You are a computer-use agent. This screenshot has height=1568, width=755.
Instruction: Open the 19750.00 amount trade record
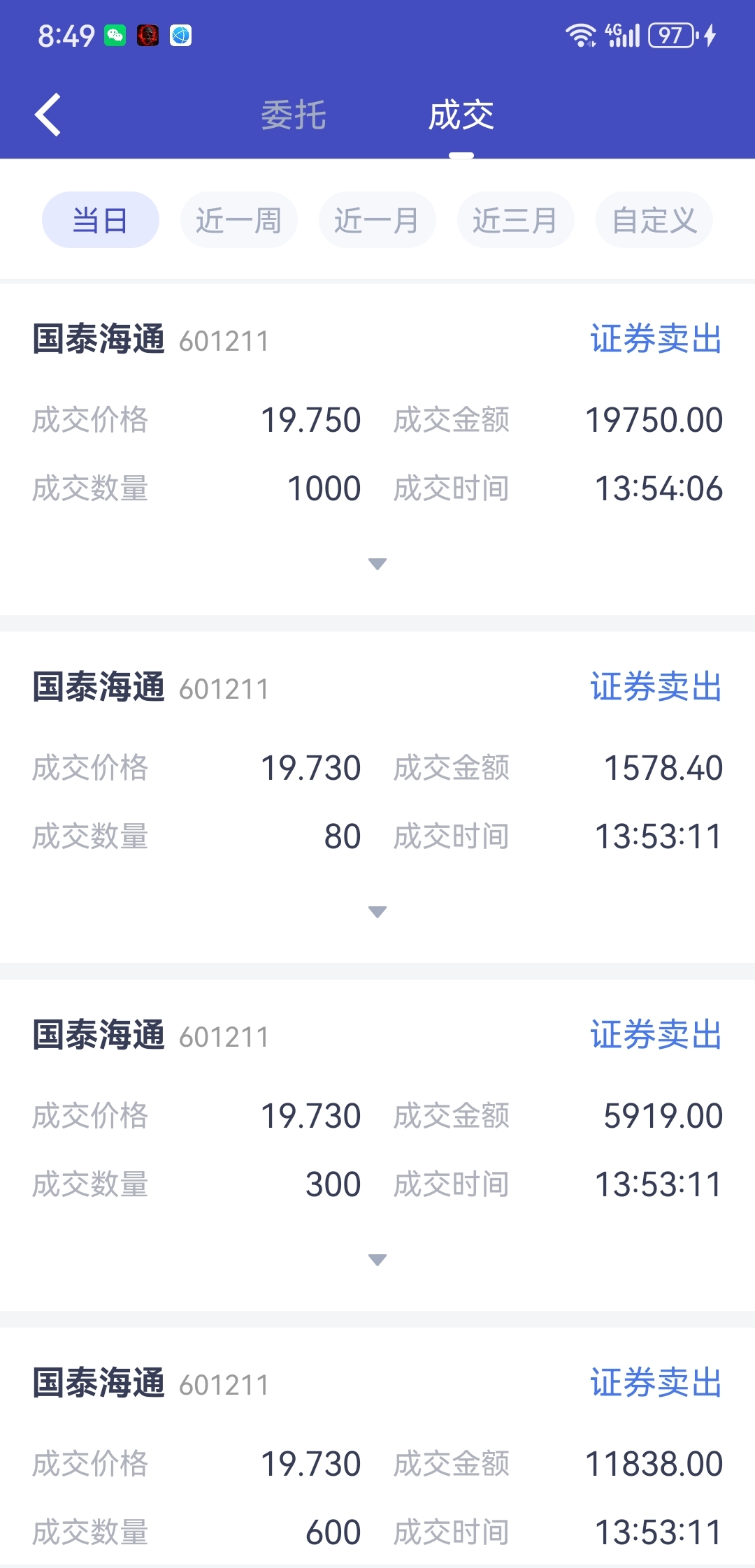point(377,449)
